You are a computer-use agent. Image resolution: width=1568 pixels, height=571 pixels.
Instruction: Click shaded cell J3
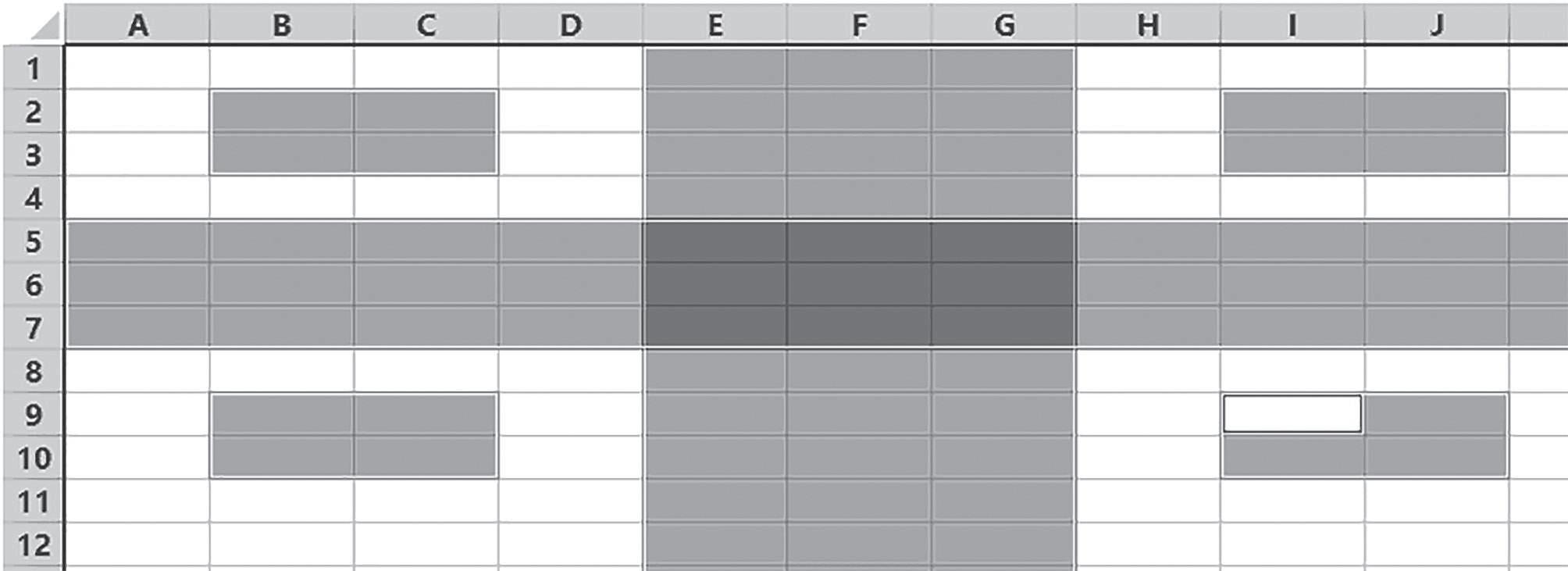click(x=1437, y=154)
